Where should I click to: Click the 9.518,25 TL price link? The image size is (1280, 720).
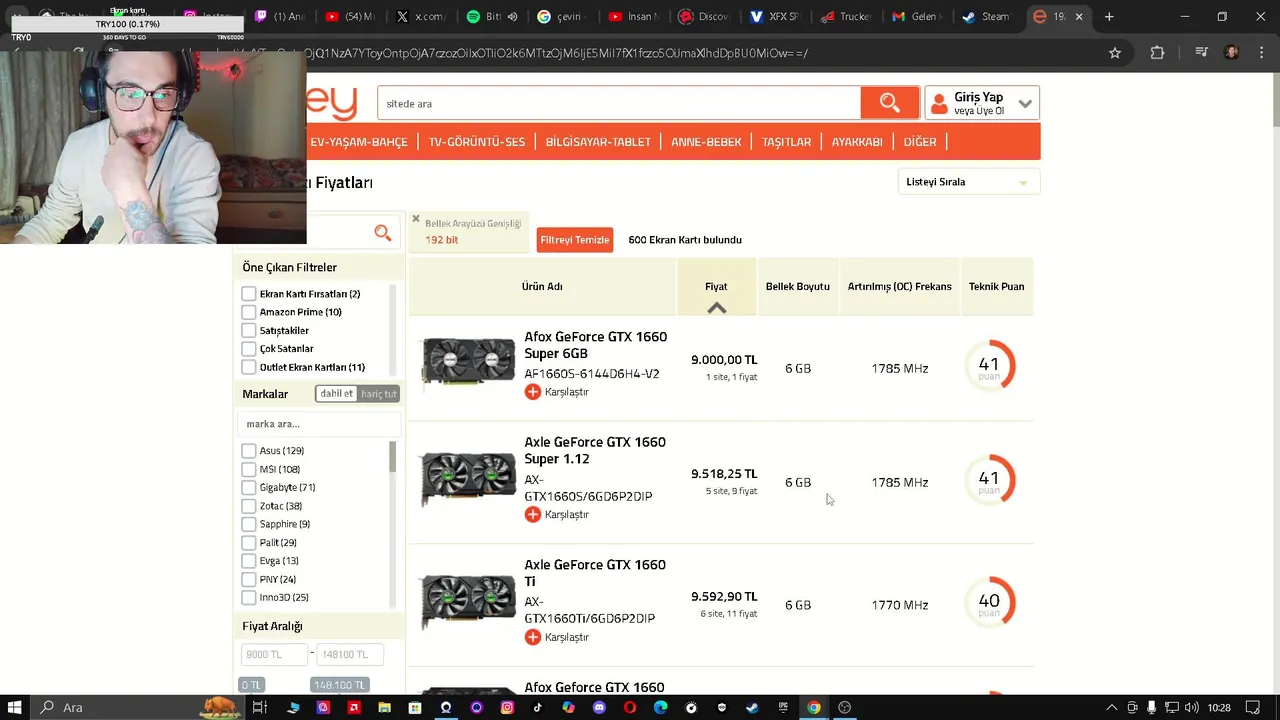click(724, 474)
